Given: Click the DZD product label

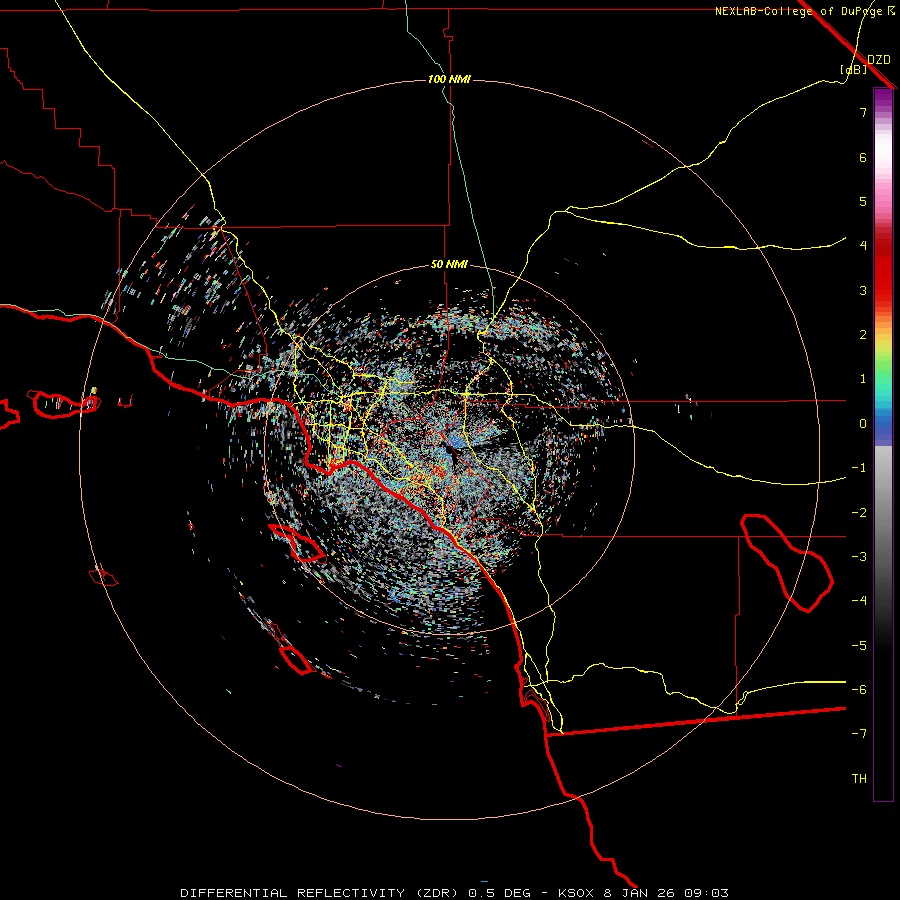Looking at the screenshot, I should click(879, 59).
